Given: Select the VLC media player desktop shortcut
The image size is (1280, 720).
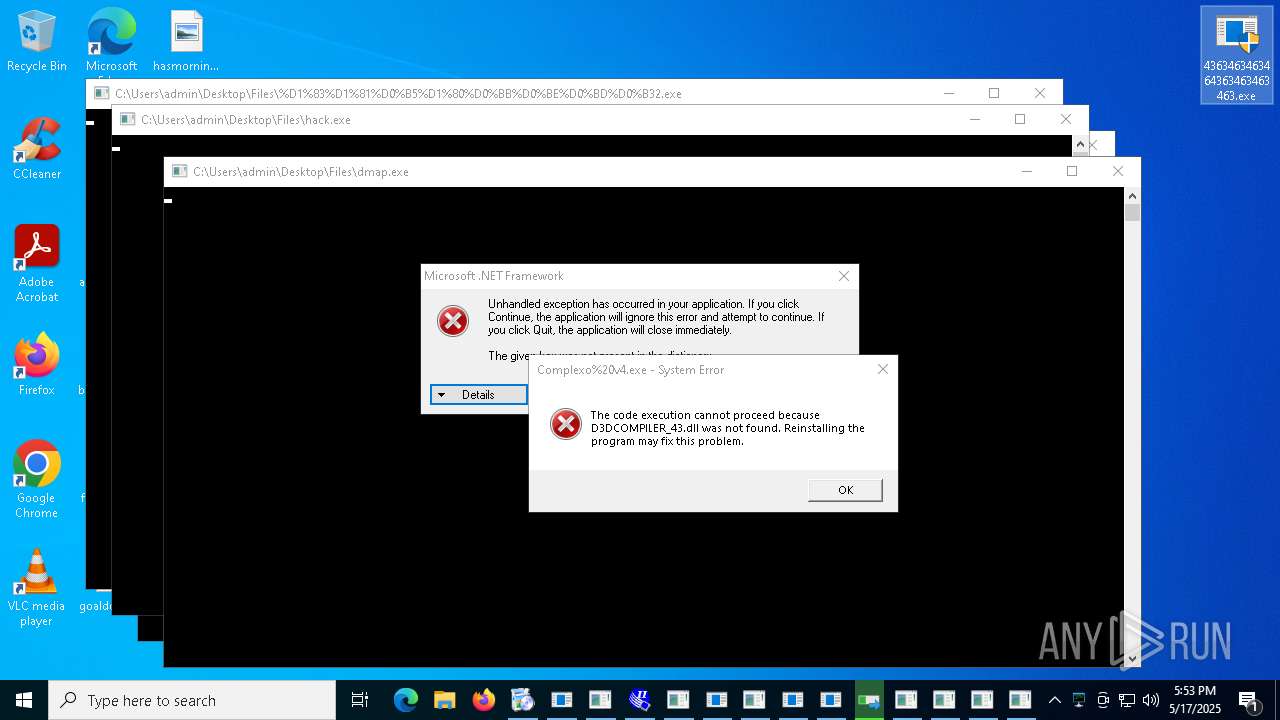Looking at the screenshot, I should tap(37, 588).
